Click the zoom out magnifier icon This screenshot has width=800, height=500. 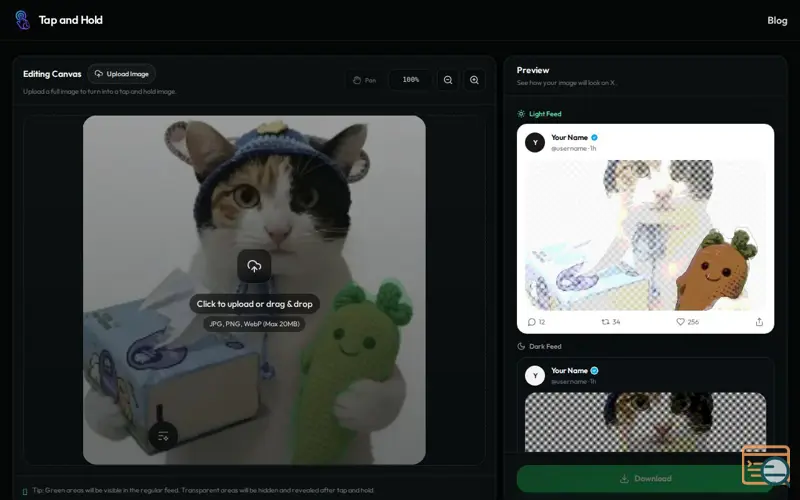448,80
